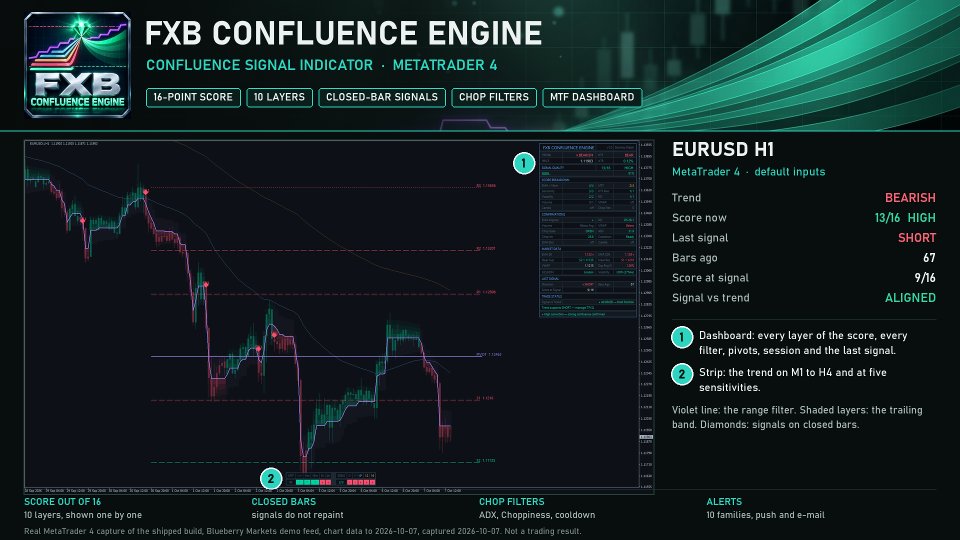Click the 9/16 score at signal value
This screenshot has height=540, width=960.
point(925,278)
